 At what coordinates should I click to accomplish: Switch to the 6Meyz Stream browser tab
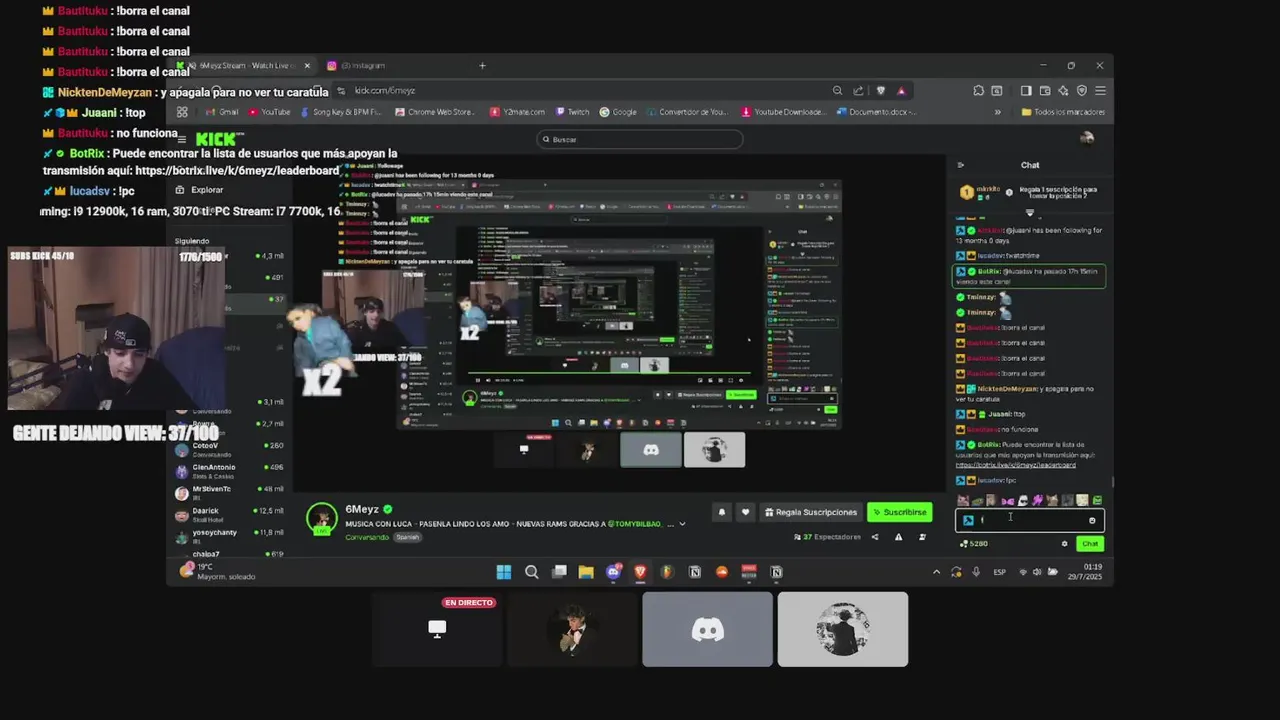click(x=245, y=66)
